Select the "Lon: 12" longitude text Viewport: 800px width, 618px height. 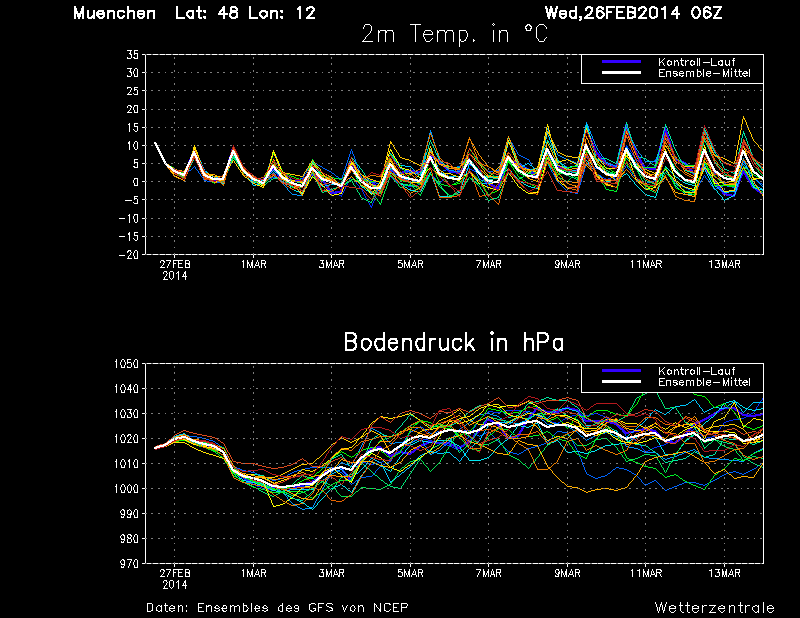pyautogui.click(x=282, y=13)
